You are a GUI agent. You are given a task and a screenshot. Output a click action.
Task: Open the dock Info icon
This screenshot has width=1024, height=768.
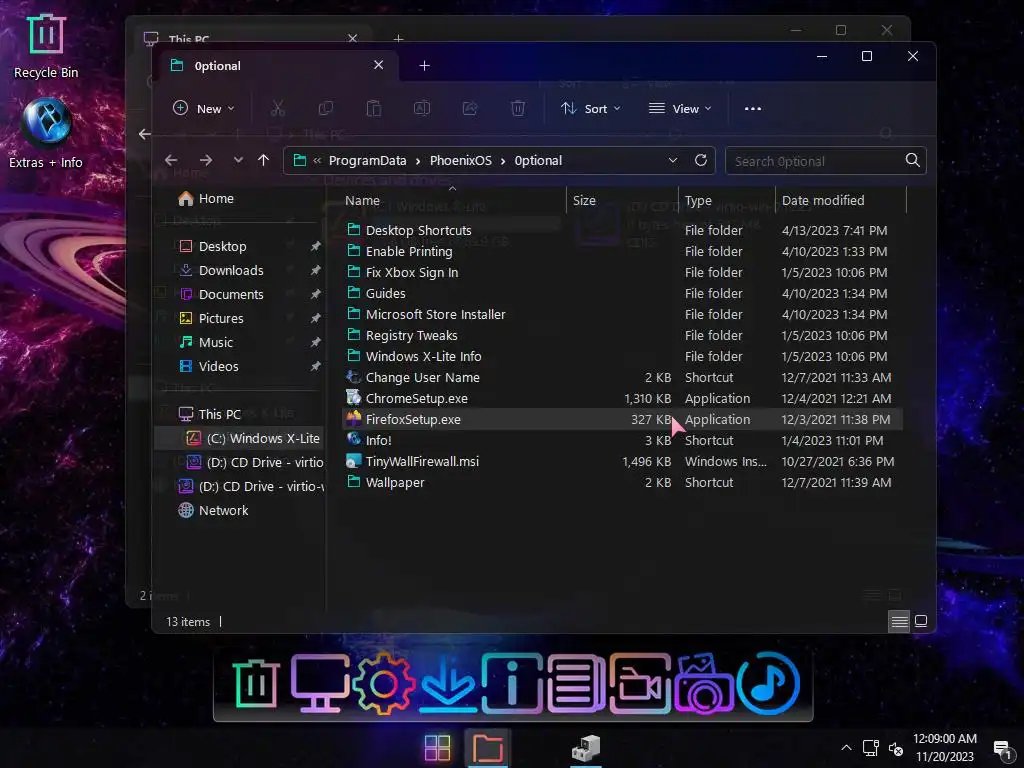[x=512, y=684]
